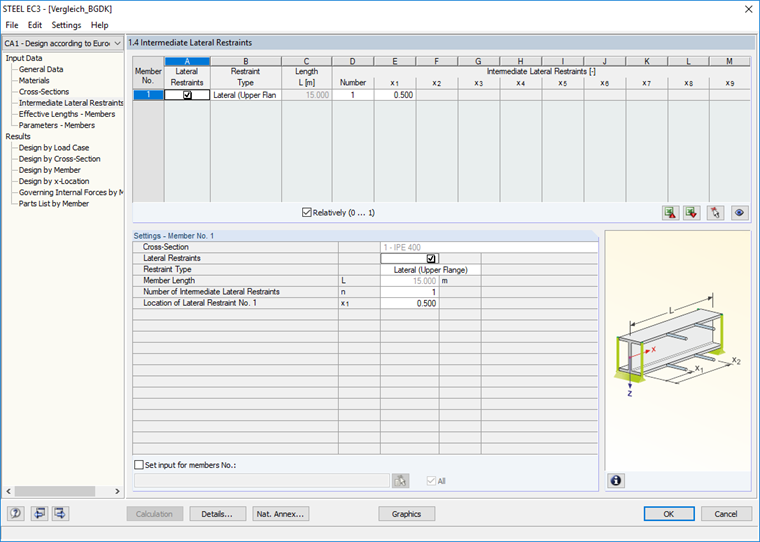Select member row header 1 in table
Image resolution: width=760 pixels, height=542 pixels.
click(x=148, y=95)
